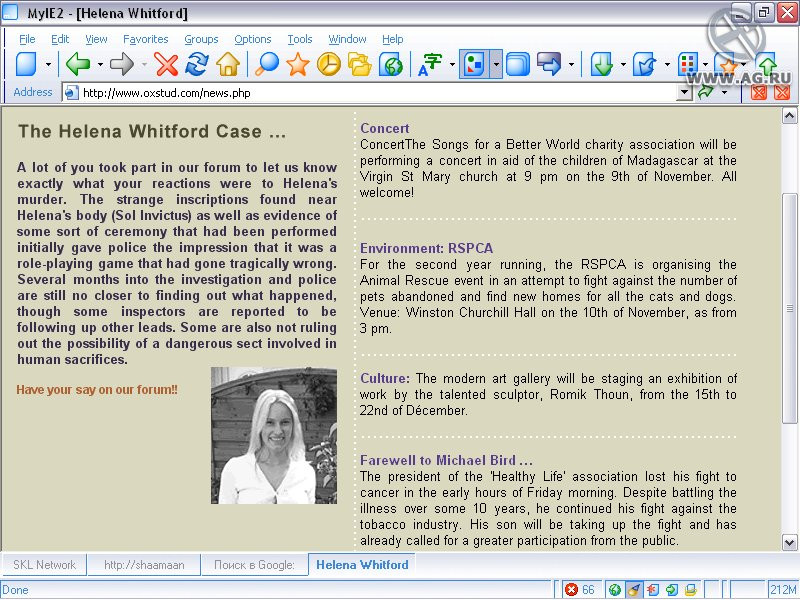
Task: Open the text encoding icon dropdown arrow
Action: point(452,64)
